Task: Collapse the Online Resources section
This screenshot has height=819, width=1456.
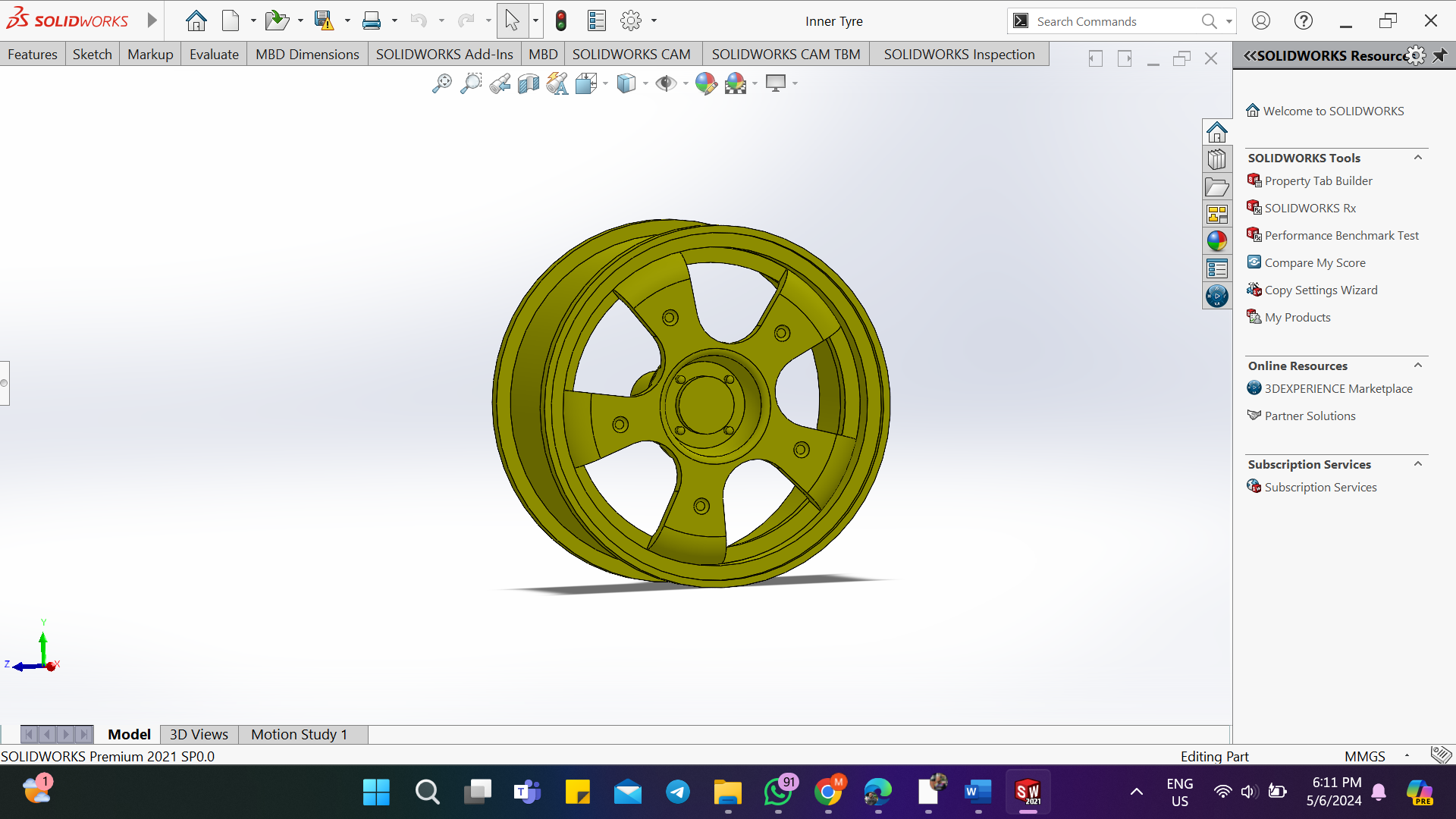Action: 1417,366
